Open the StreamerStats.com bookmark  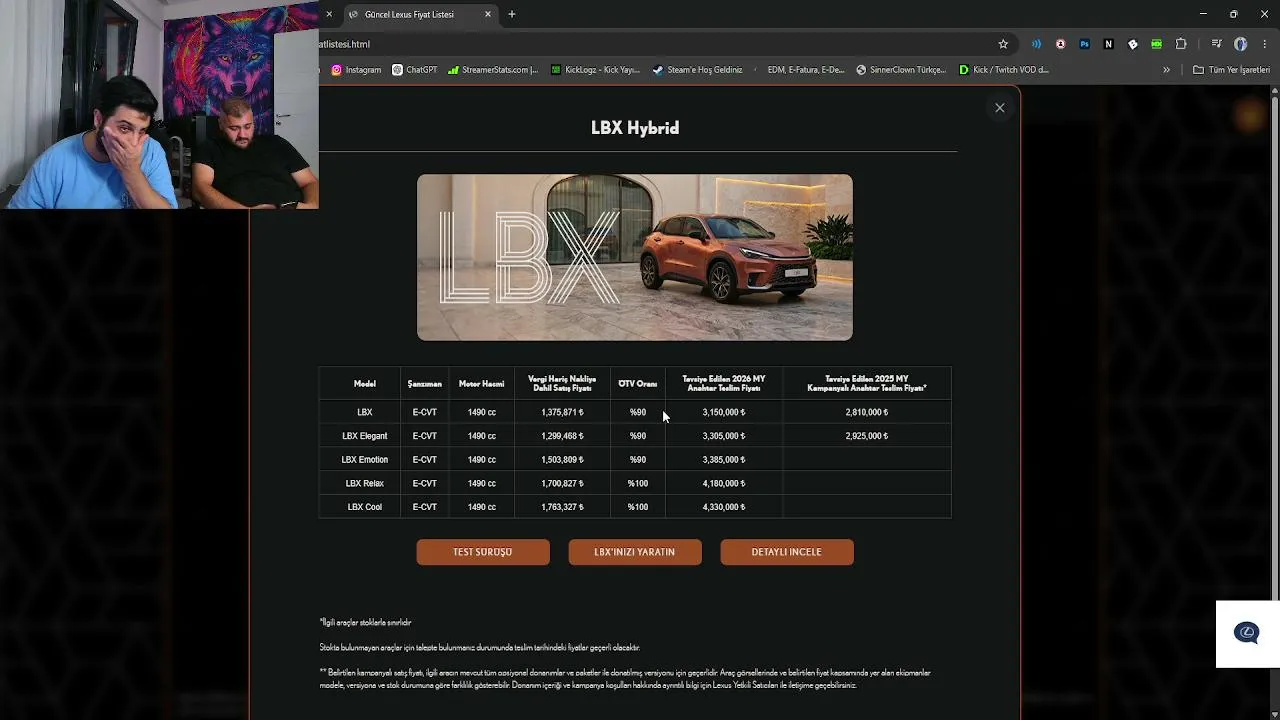pyautogui.click(x=493, y=70)
